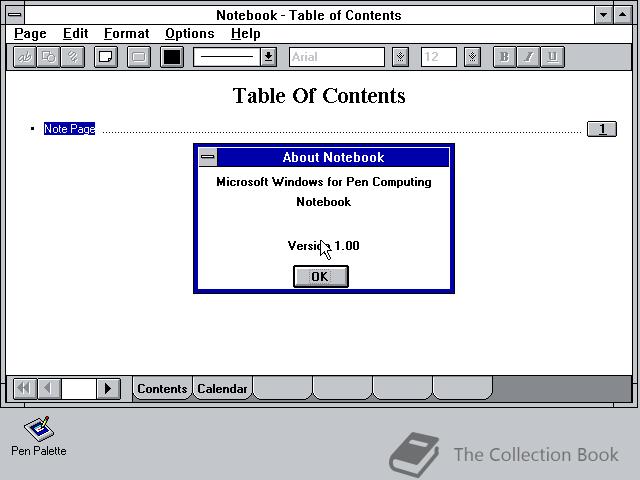Screen dimensions: 640x480
Task: Toggle Bold formatting
Action: [504, 57]
